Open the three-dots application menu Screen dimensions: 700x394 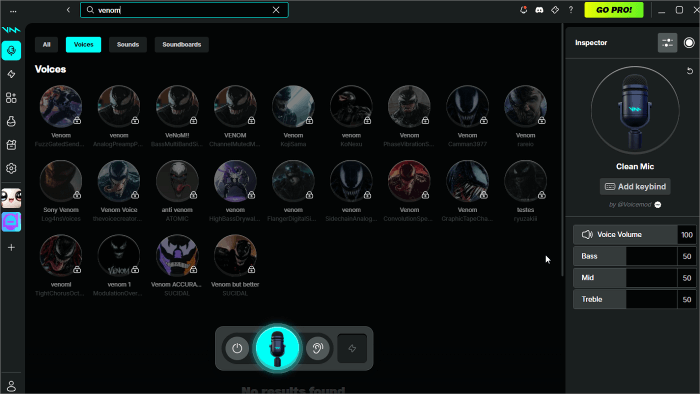13,10
